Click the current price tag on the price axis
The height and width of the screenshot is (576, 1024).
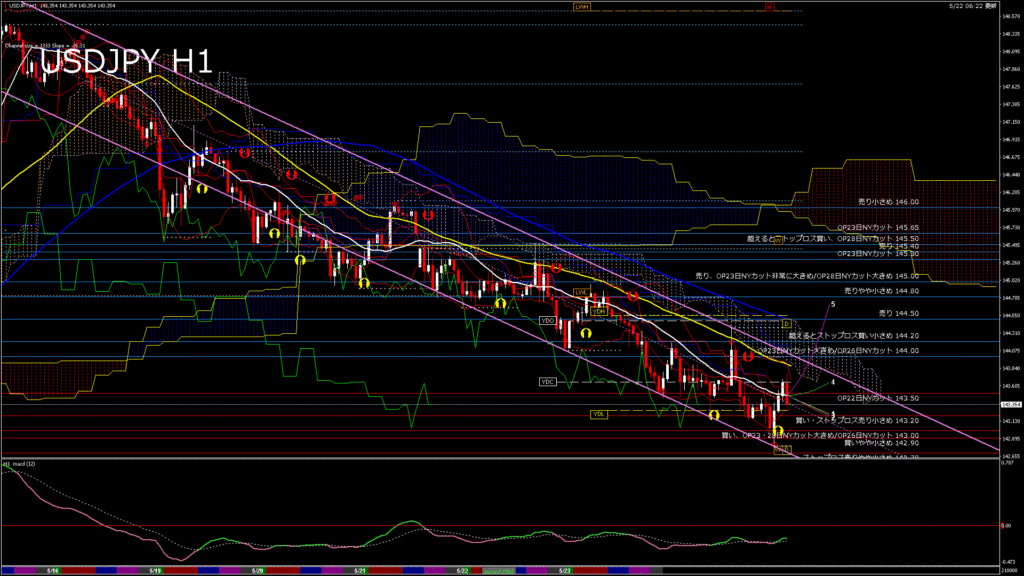coord(1010,405)
